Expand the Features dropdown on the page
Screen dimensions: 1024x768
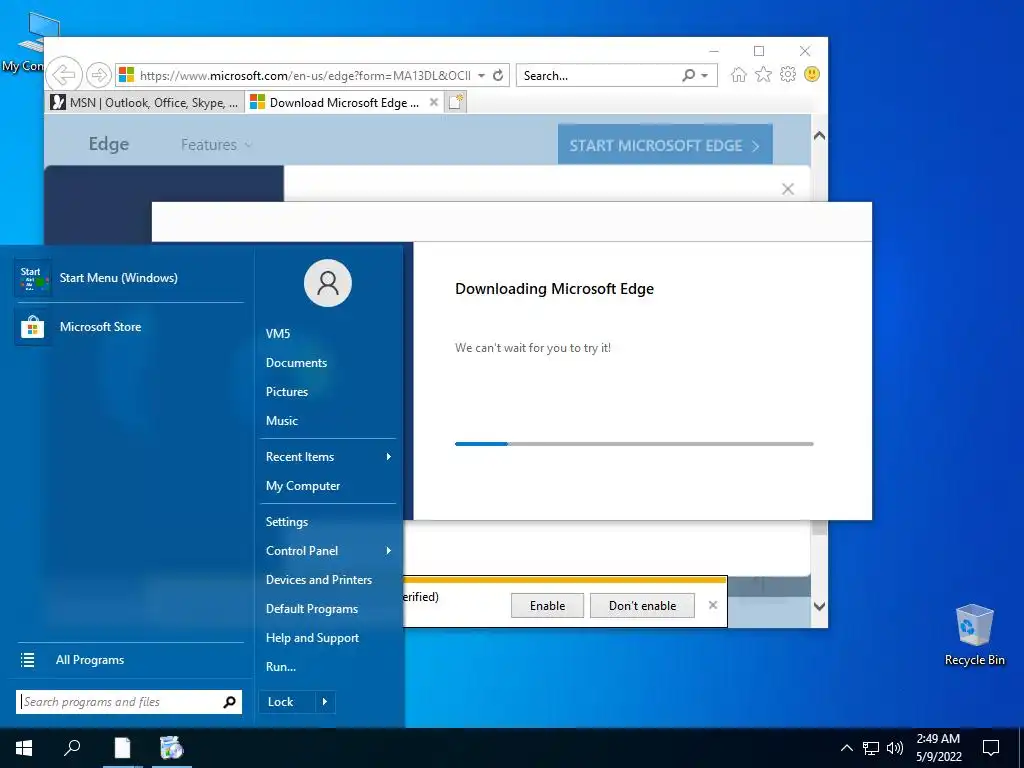tap(216, 144)
